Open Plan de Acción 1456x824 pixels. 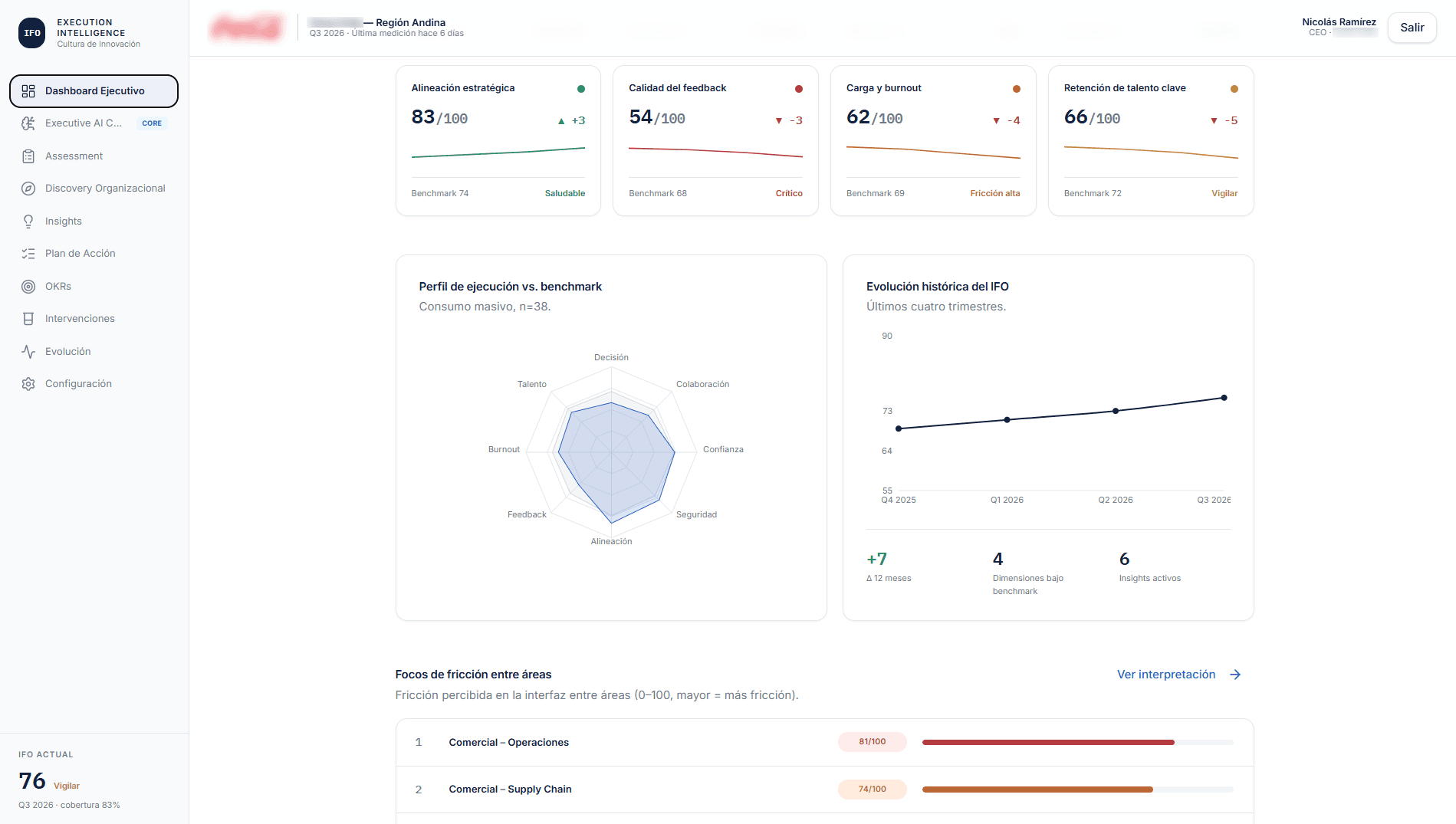(94, 254)
